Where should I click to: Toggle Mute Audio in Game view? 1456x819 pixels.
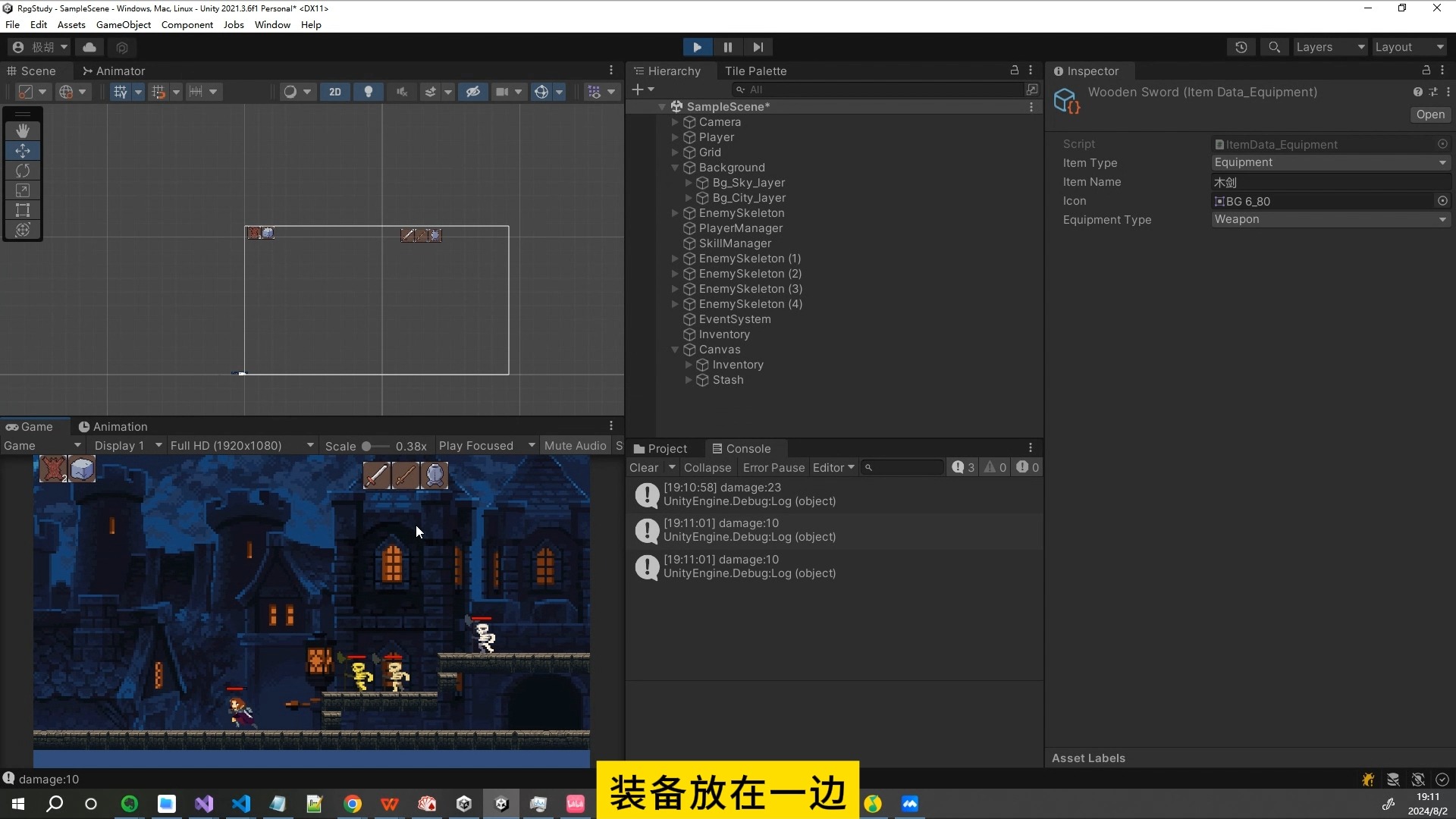click(575, 446)
